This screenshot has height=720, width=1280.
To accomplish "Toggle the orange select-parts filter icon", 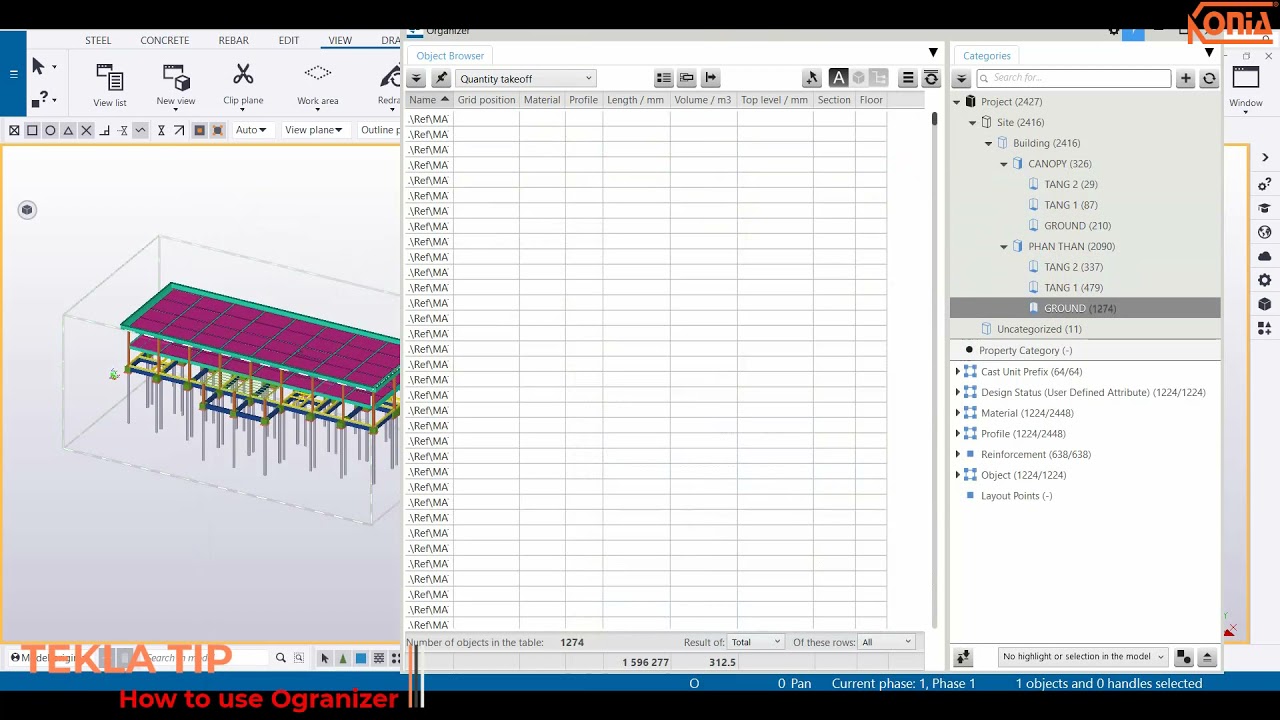I will point(199,130).
